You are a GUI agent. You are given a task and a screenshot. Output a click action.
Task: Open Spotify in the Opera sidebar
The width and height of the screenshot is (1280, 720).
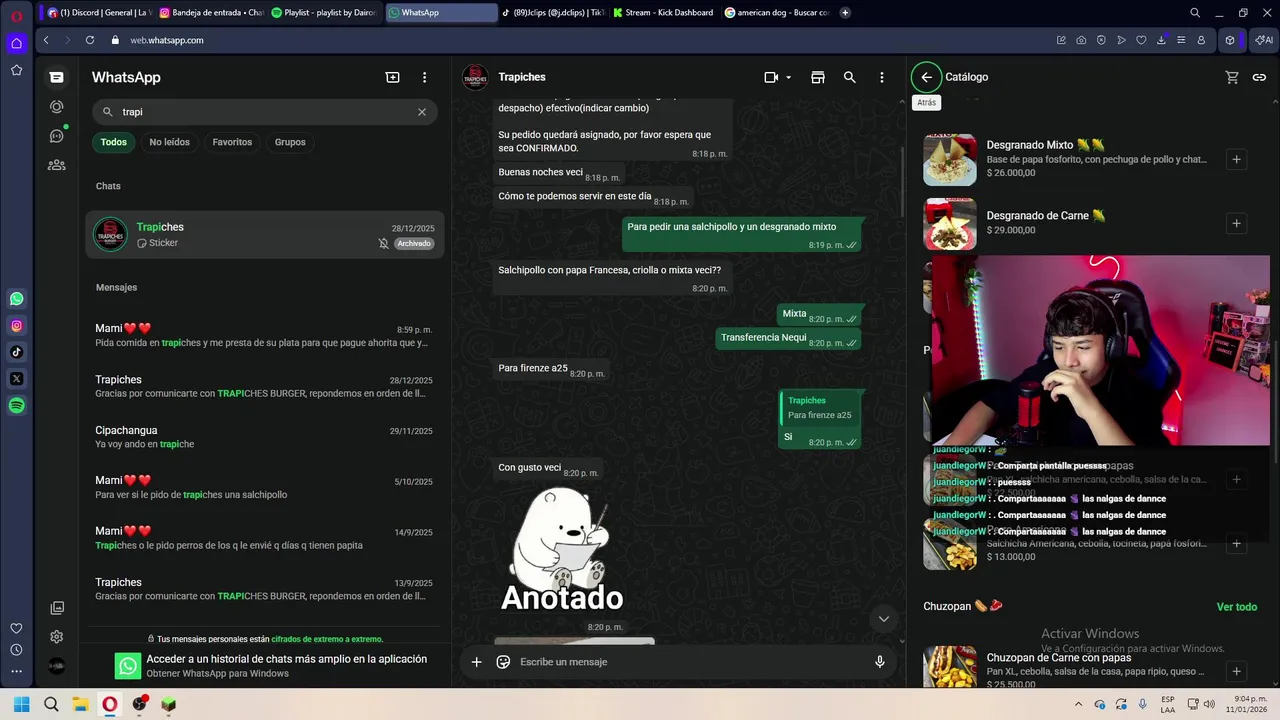16,406
